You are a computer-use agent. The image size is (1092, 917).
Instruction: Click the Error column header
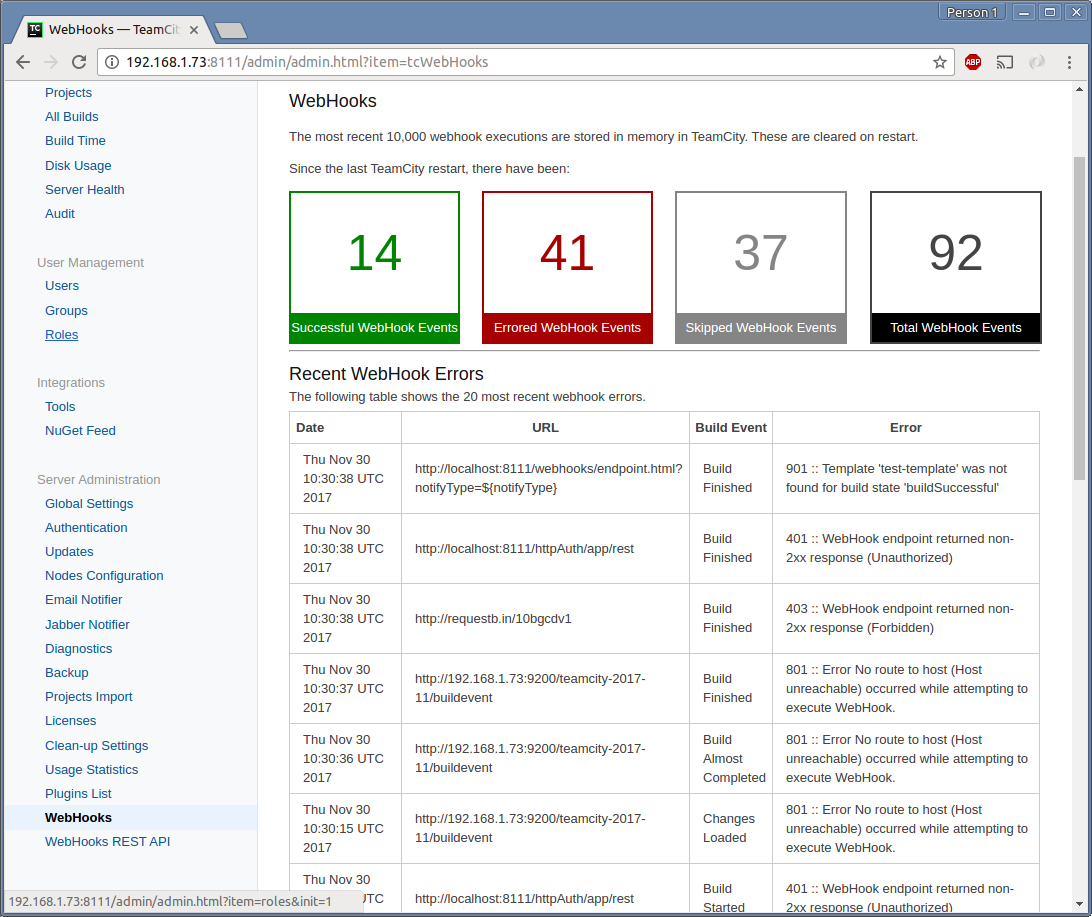905,428
